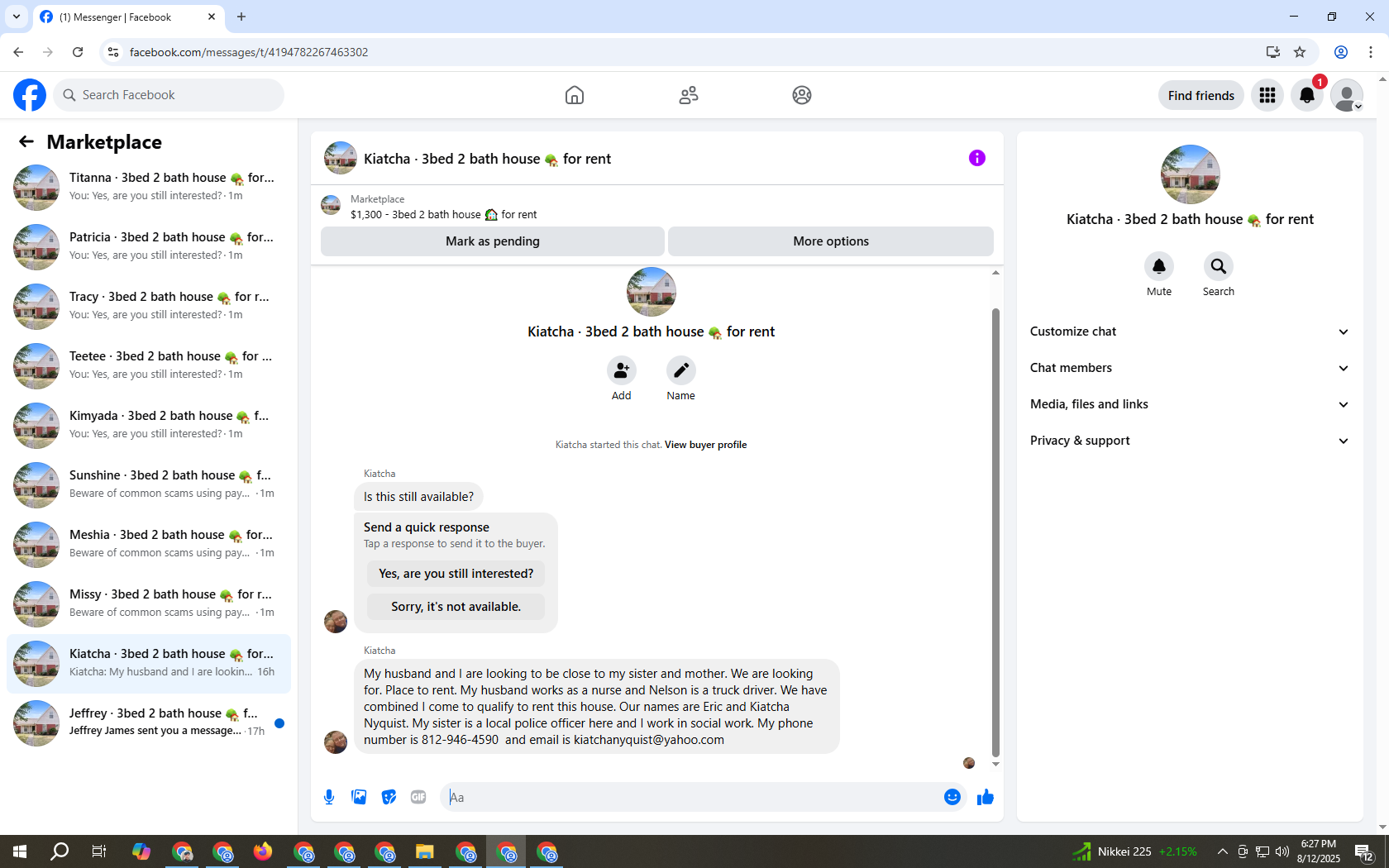
Task: Open the tab search dropdown in Chrome
Action: tap(17, 17)
